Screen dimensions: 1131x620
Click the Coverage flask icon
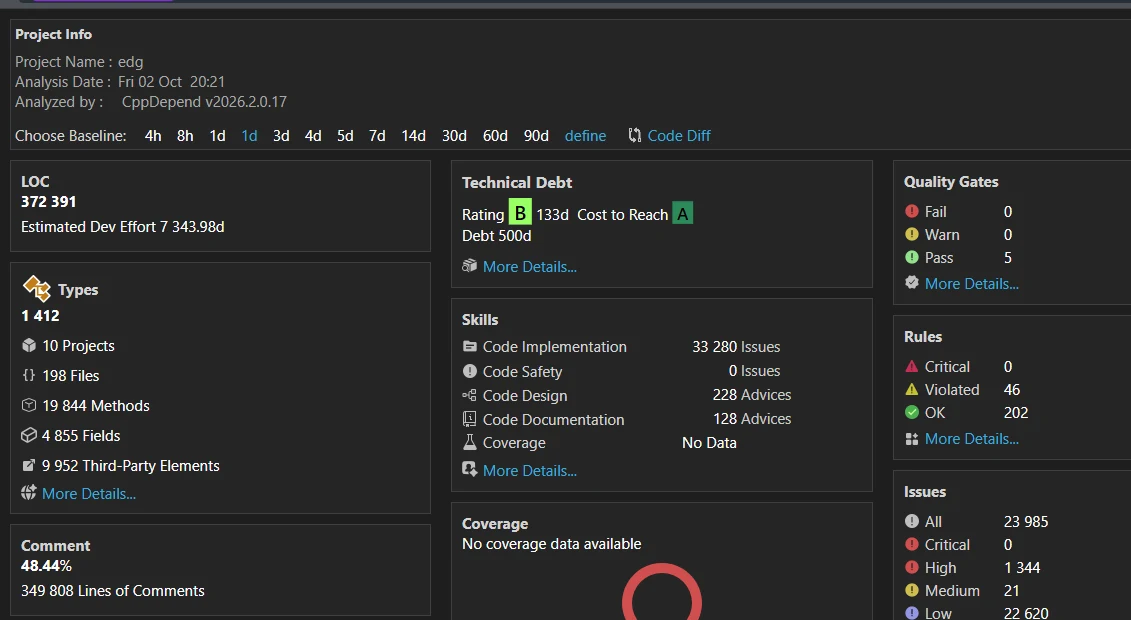pos(470,442)
